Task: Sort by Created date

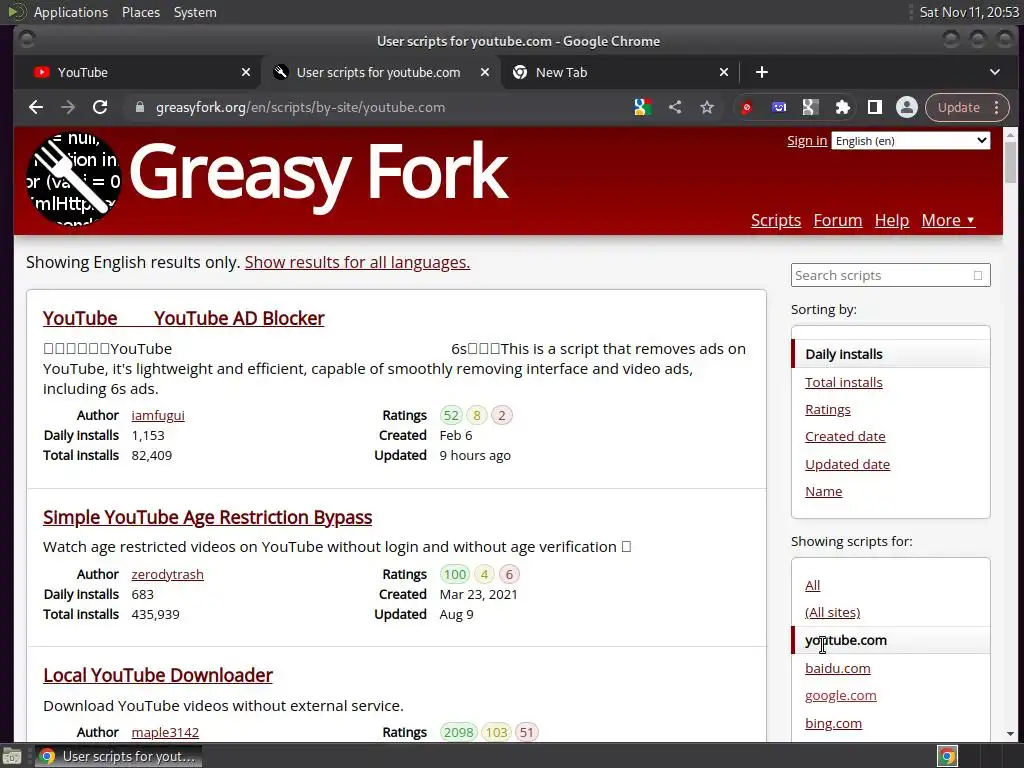Action: [x=845, y=436]
